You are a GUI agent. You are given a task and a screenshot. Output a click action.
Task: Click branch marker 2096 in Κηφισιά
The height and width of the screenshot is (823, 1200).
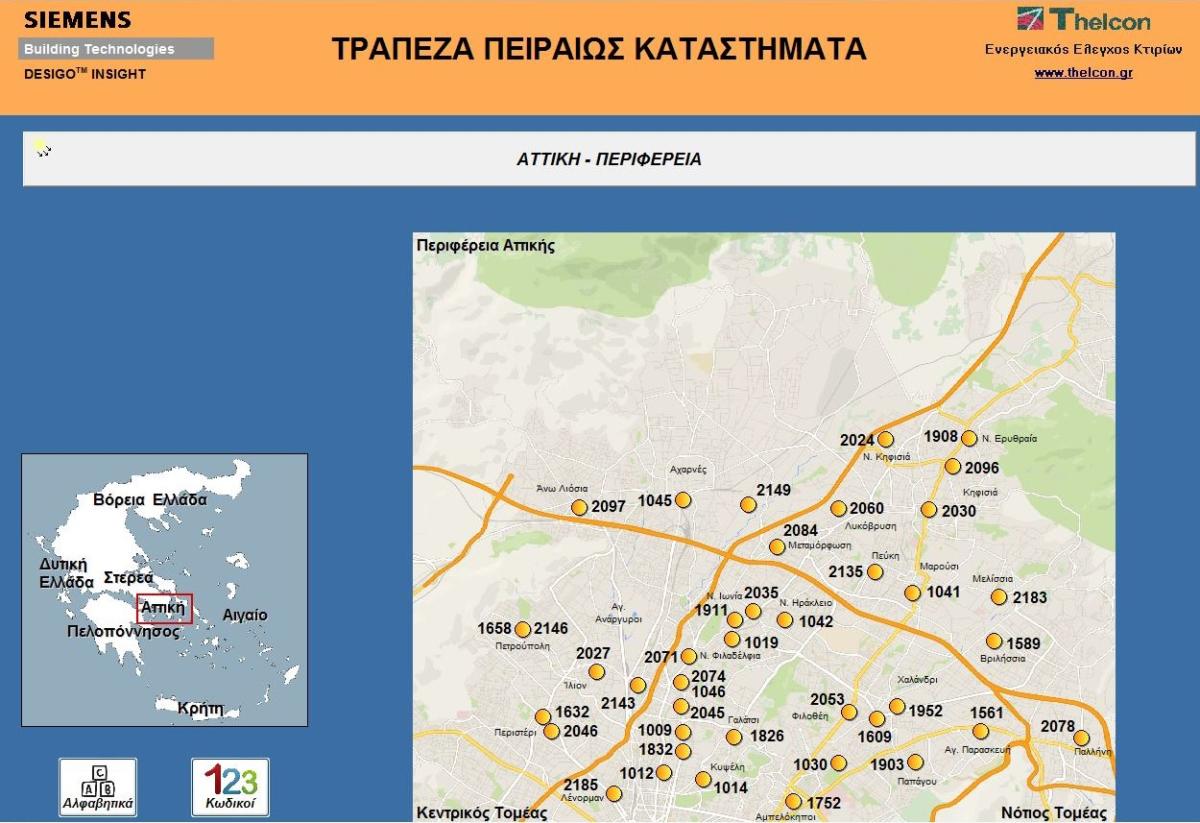(952, 466)
